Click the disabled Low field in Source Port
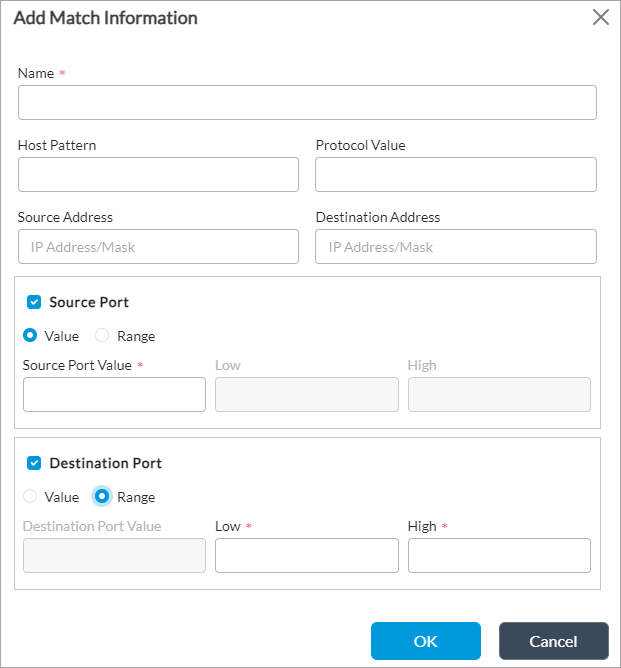This screenshot has height=668, width=621. pyautogui.click(x=306, y=395)
